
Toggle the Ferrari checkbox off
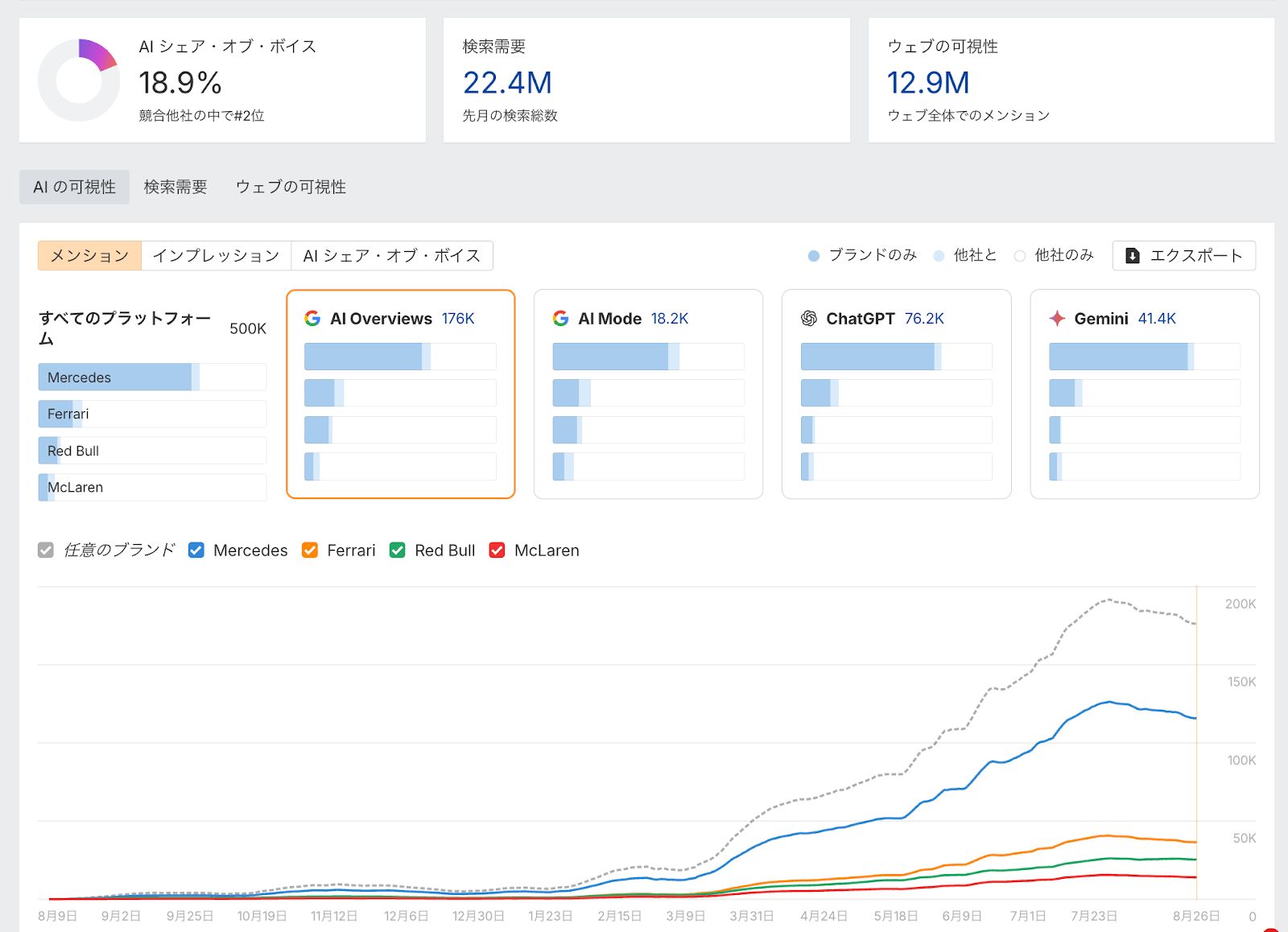[310, 551]
